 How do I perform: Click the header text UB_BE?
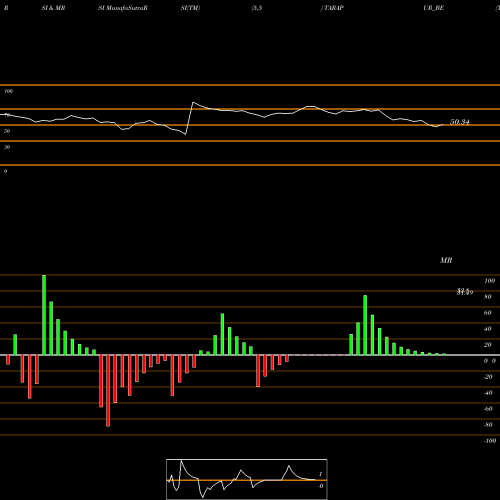click(433, 8)
